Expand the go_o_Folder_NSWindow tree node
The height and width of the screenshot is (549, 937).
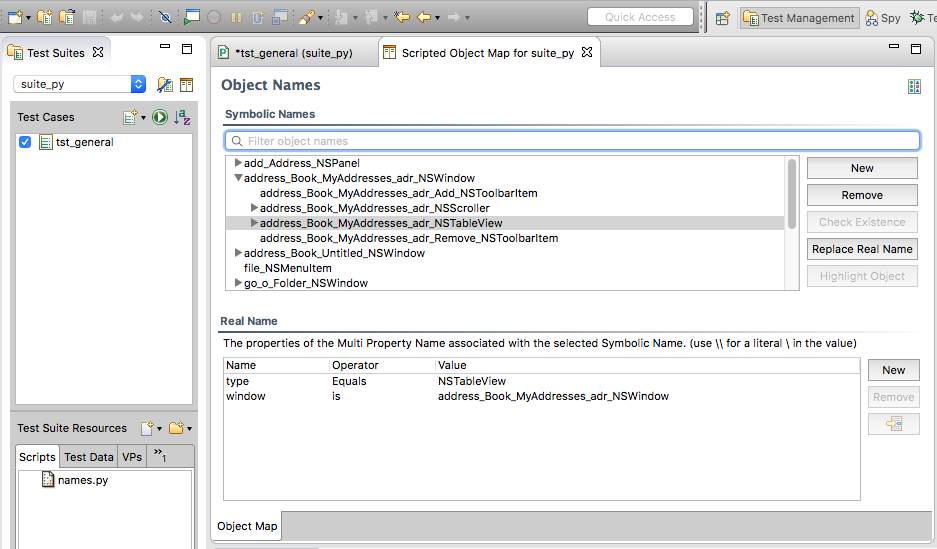point(238,283)
